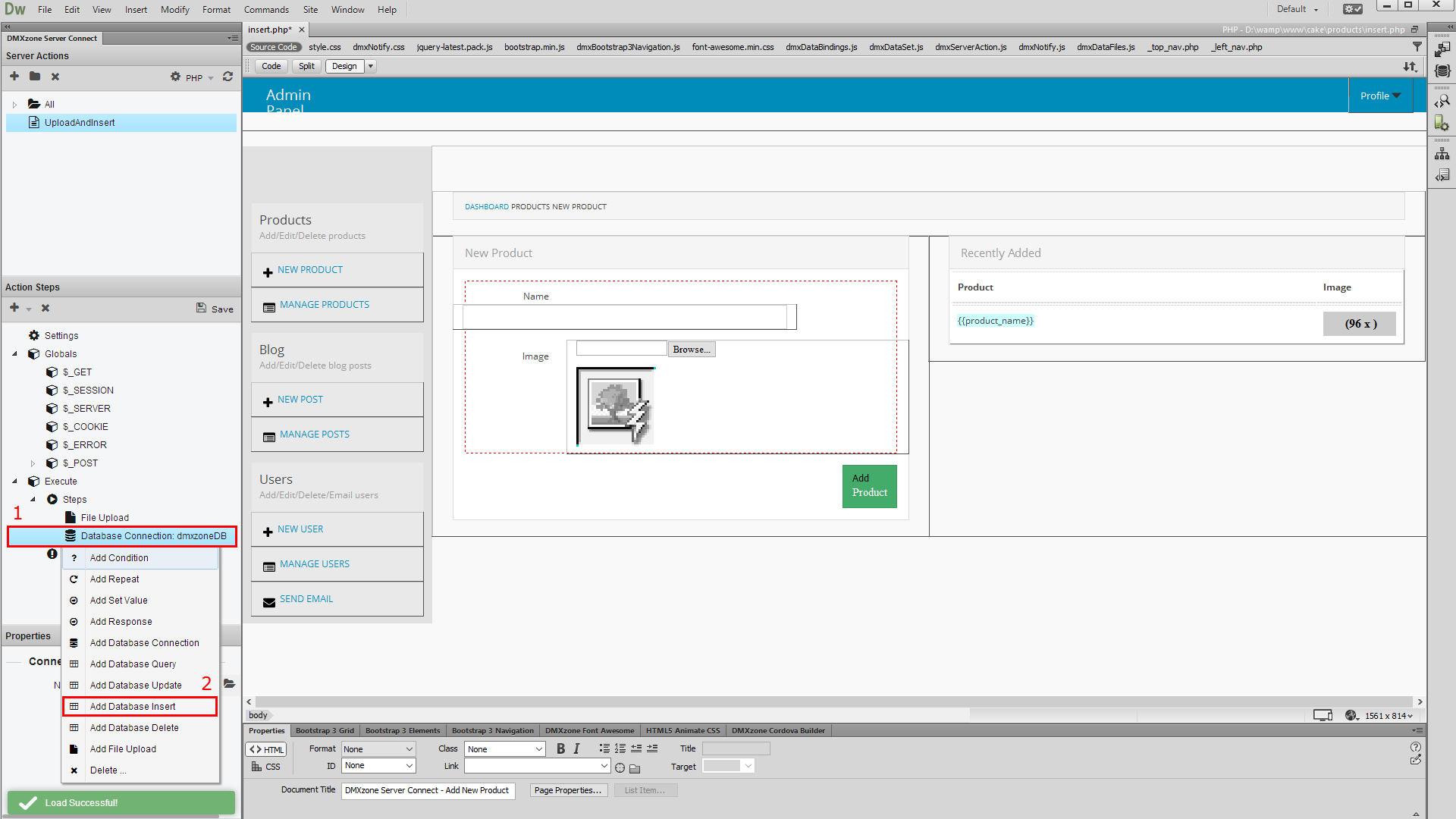Switch to Code view

point(271,66)
